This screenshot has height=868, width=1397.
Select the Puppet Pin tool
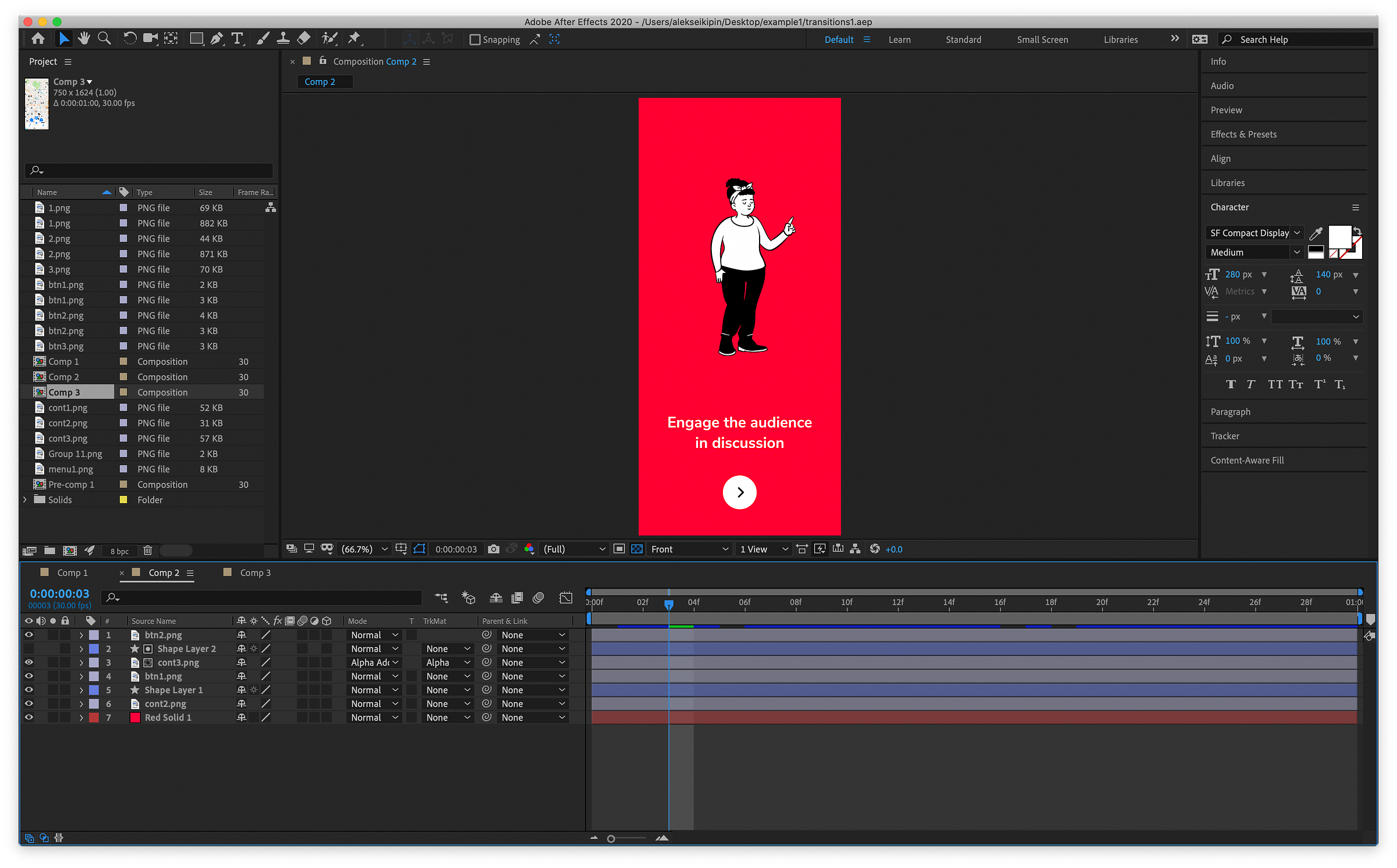point(354,39)
